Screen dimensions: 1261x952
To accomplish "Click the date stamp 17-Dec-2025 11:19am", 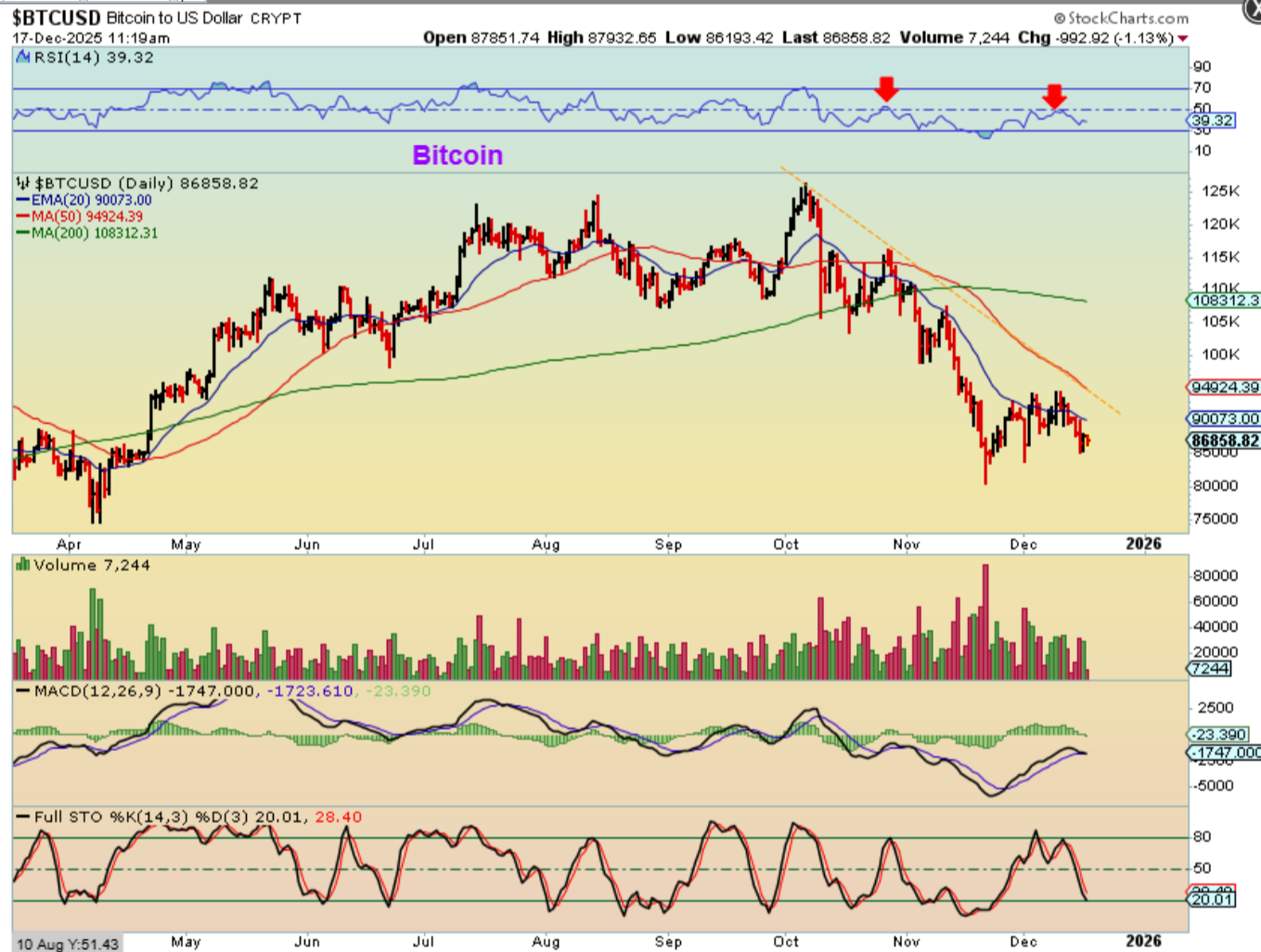I will [91, 38].
